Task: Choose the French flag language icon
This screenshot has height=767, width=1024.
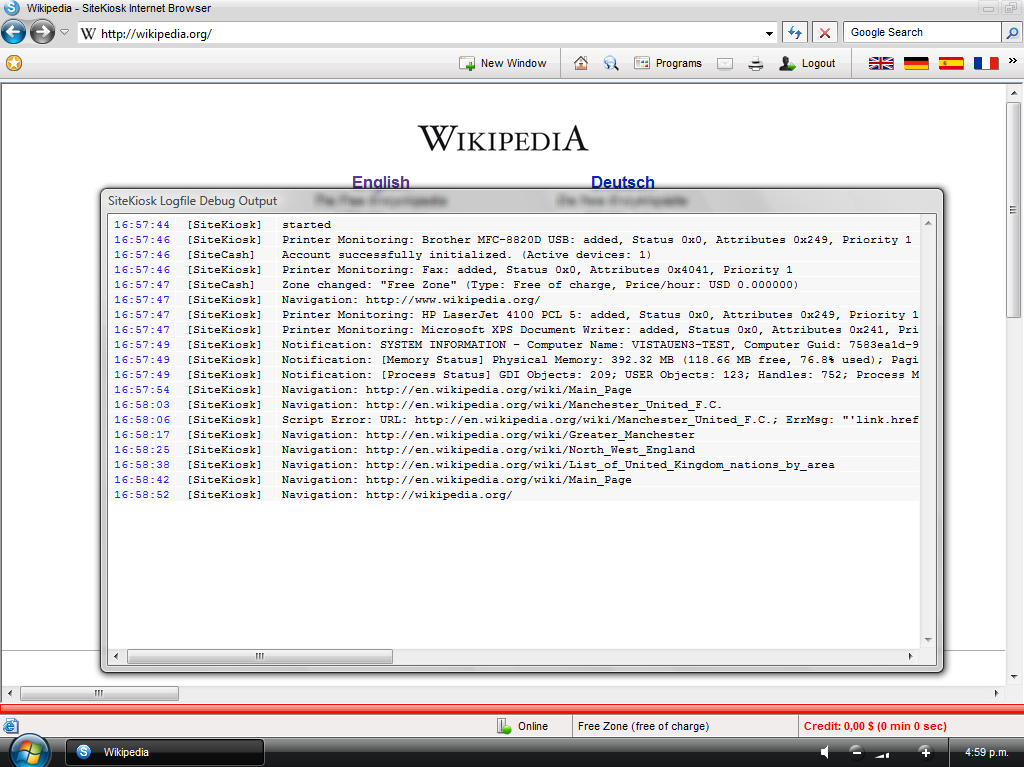Action: tap(986, 63)
